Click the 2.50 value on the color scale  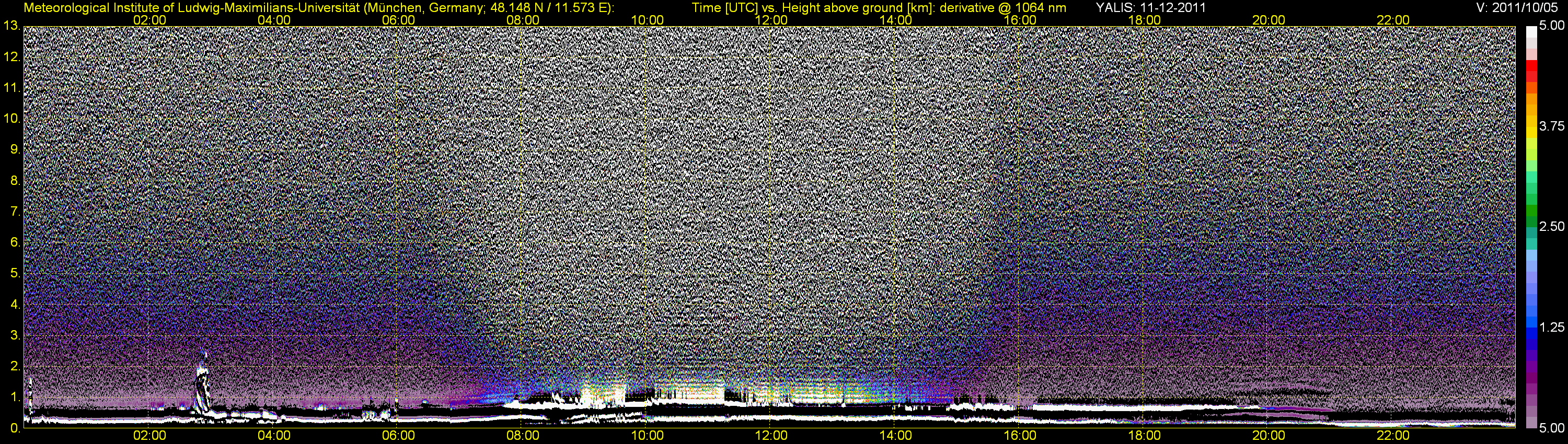[x=1551, y=227]
